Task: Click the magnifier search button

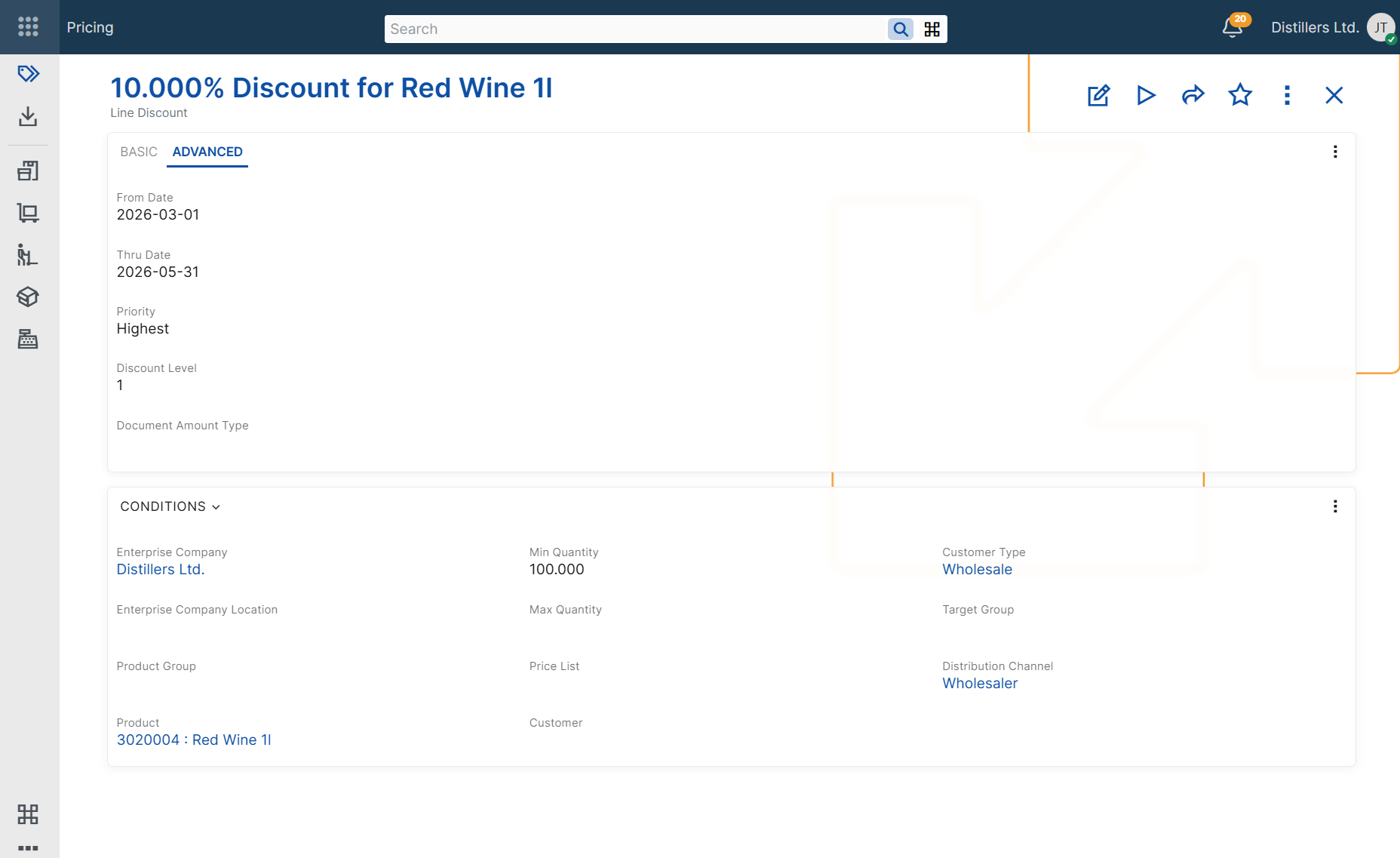Action: (901, 29)
